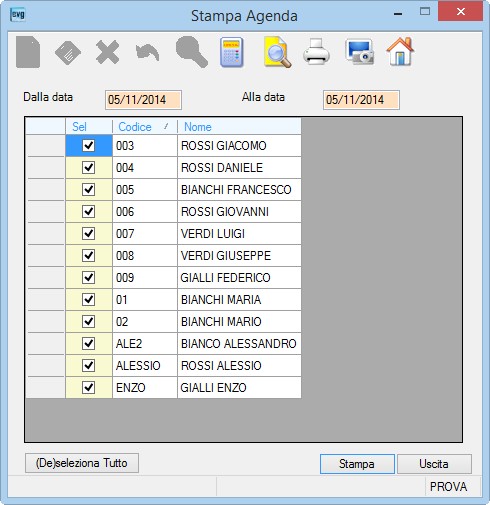Click the grey undo arrow icon

click(148, 53)
